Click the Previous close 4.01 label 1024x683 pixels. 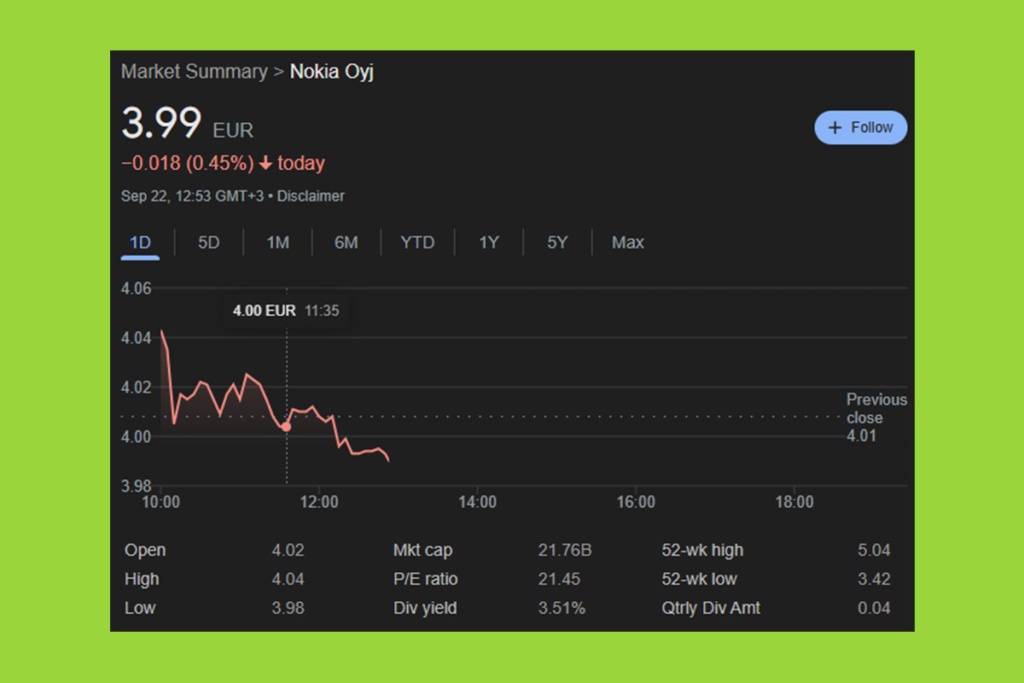[x=876, y=417]
